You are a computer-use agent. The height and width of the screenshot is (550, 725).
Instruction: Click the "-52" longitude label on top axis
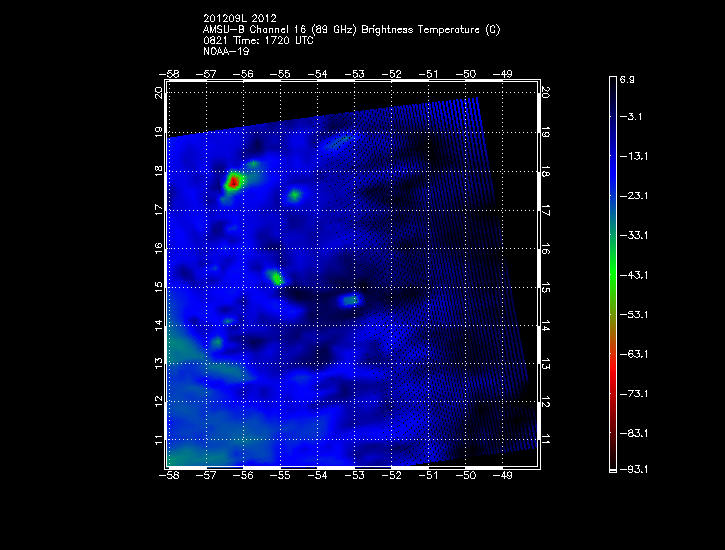tap(391, 74)
